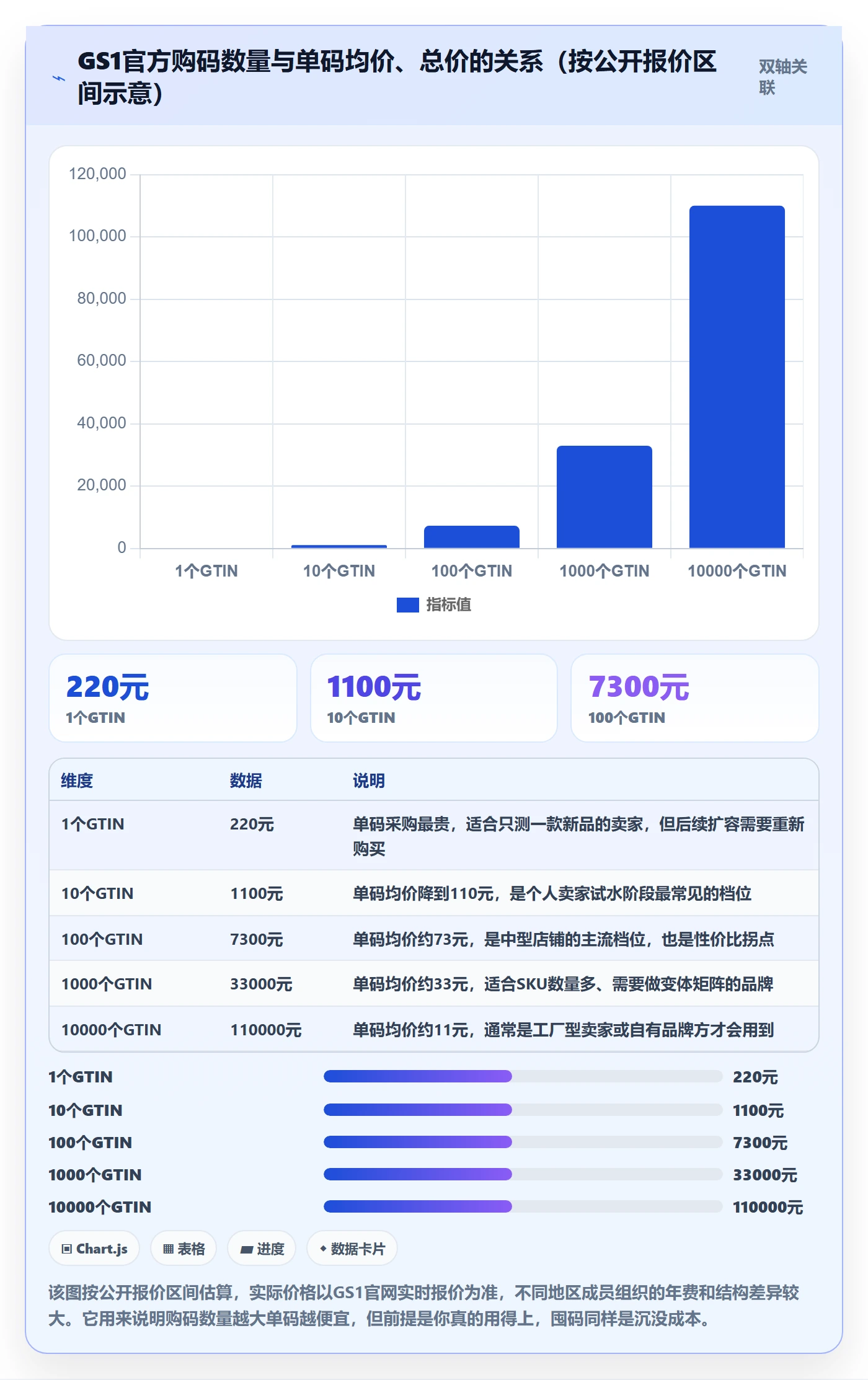
Task: Click the 1000个GTIN progress bar
Action: (523, 1174)
